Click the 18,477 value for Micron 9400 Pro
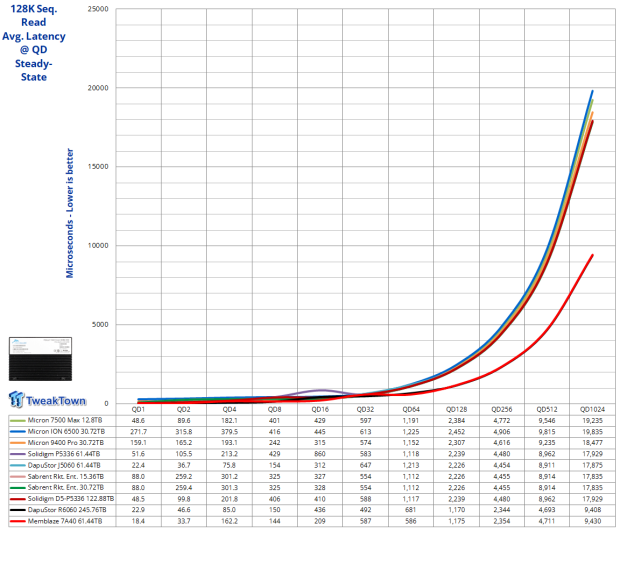Screen dimensions: 620x568 point(592,443)
